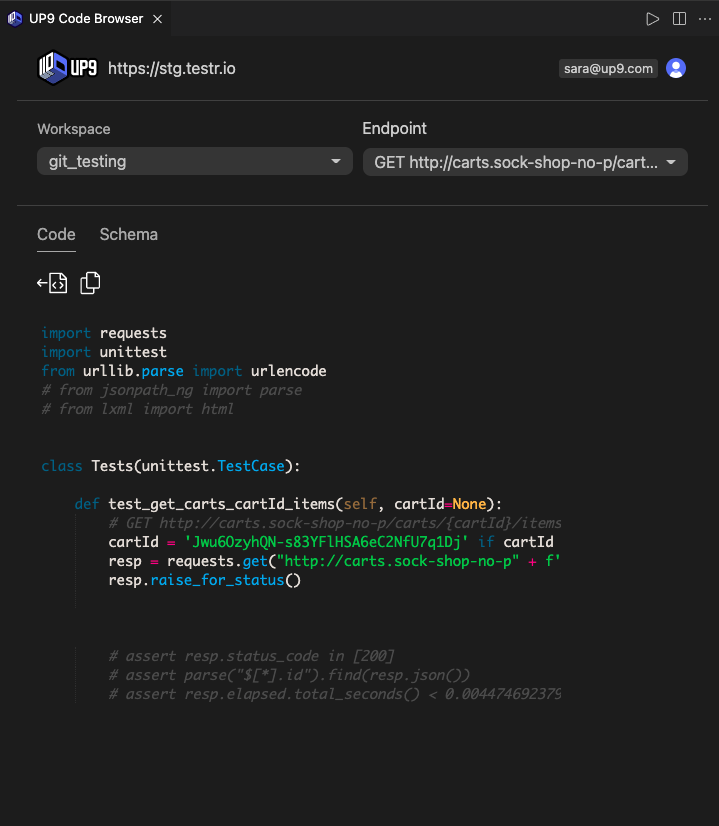The height and width of the screenshot is (826, 719).
Task: Click the 'import unittest' code line
Action: (x=104, y=352)
